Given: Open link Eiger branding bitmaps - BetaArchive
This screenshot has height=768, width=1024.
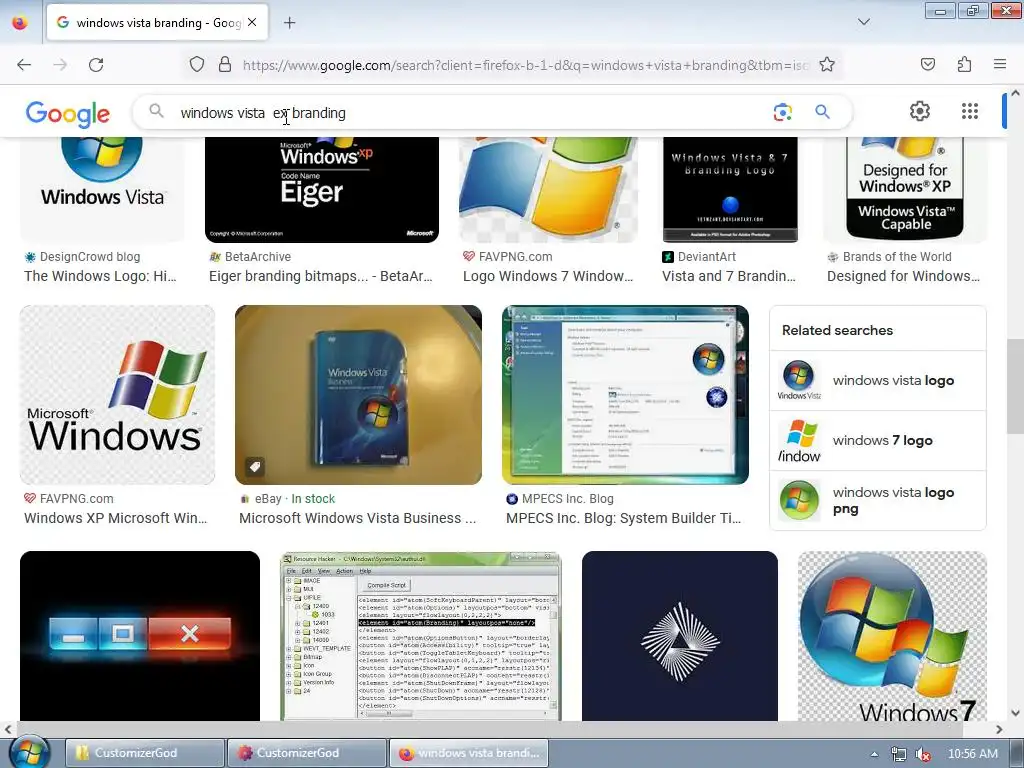Looking at the screenshot, I should pyautogui.click(x=321, y=276).
